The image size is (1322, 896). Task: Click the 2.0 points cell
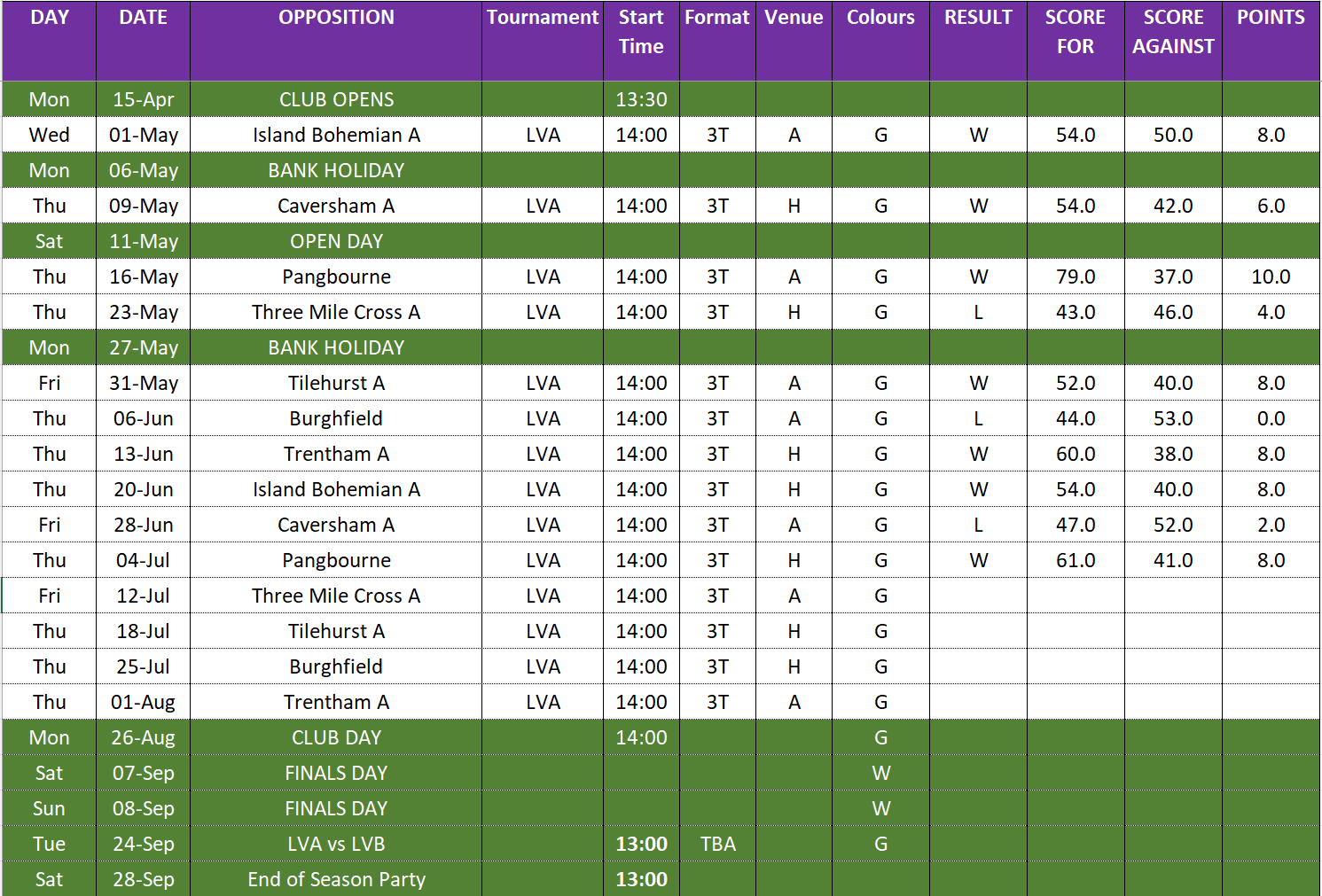click(x=1271, y=525)
